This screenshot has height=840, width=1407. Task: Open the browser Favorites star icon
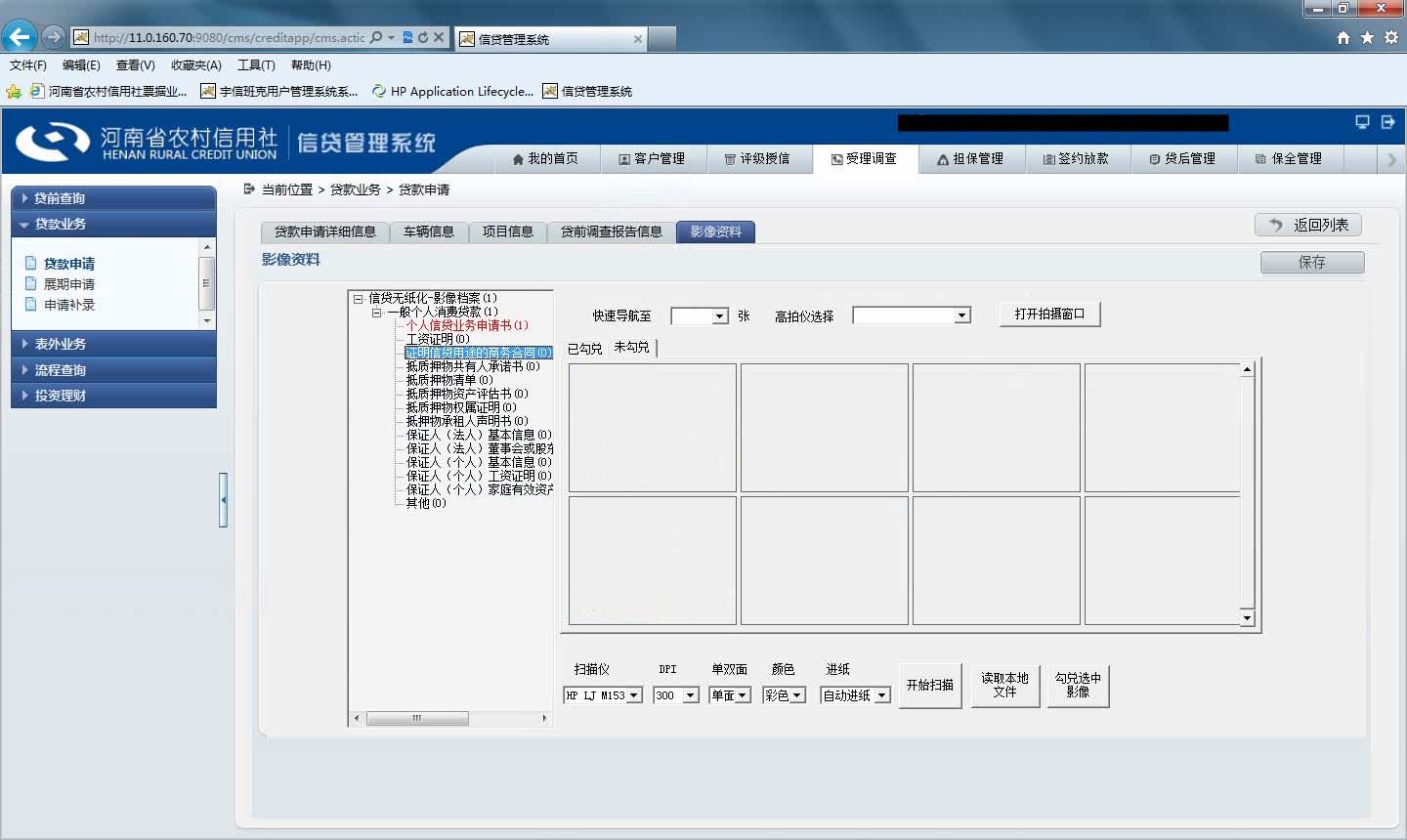pyautogui.click(x=1367, y=37)
